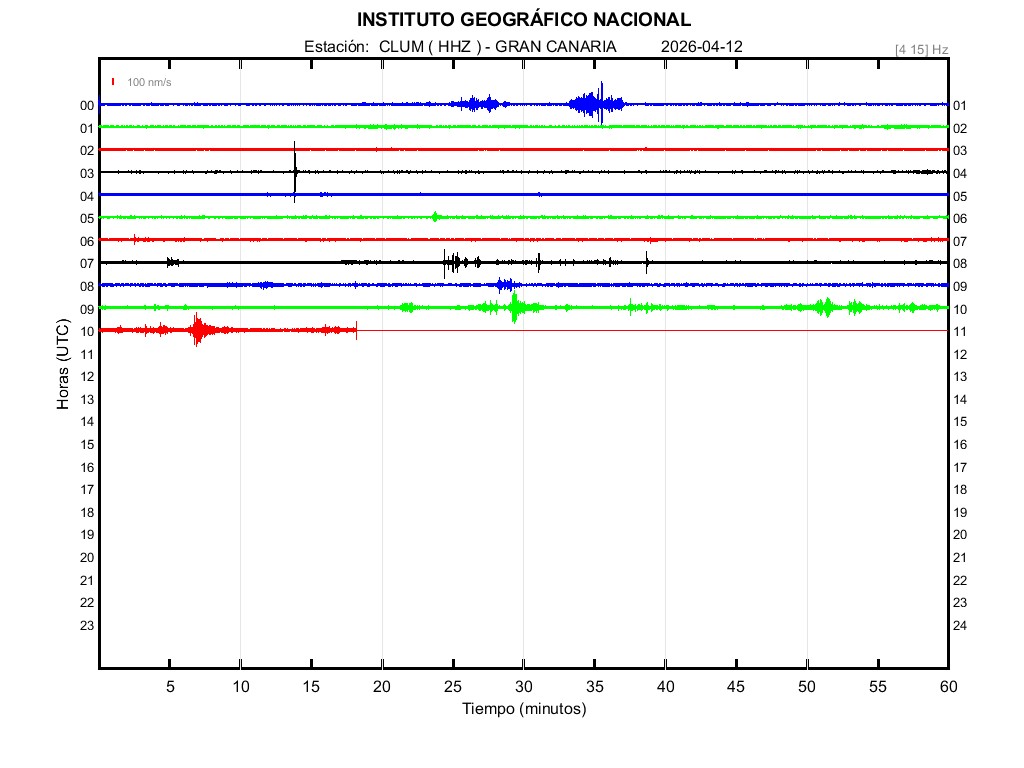Select the hour 24 label on the right axis

(959, 626)
